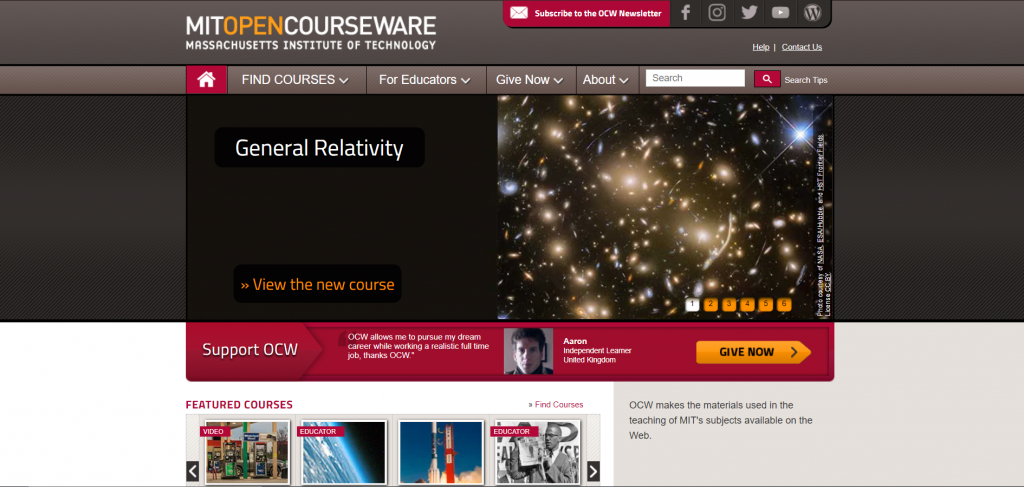The height and width of the screenshot is (487, 1024).
Task: Click the General Relativity title
Action: (x=319, y=148)
